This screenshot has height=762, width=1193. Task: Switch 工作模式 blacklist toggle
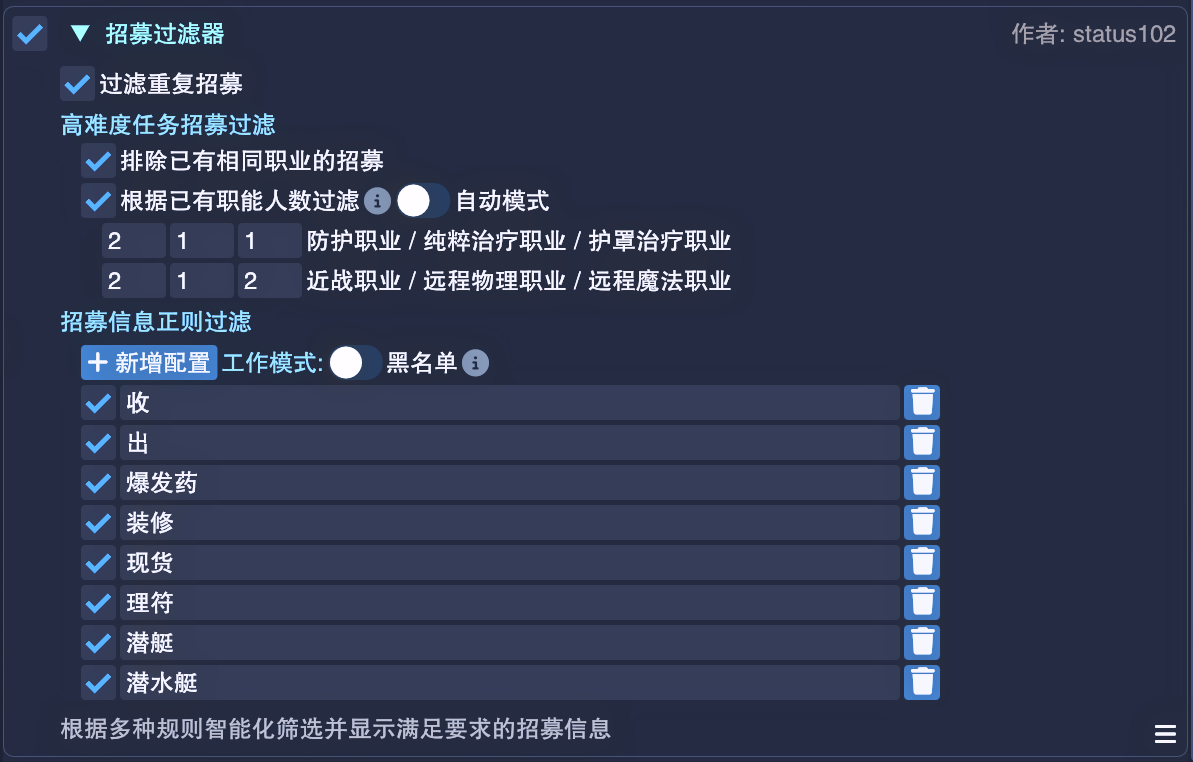pyautogui.click(x=355, y=362)
